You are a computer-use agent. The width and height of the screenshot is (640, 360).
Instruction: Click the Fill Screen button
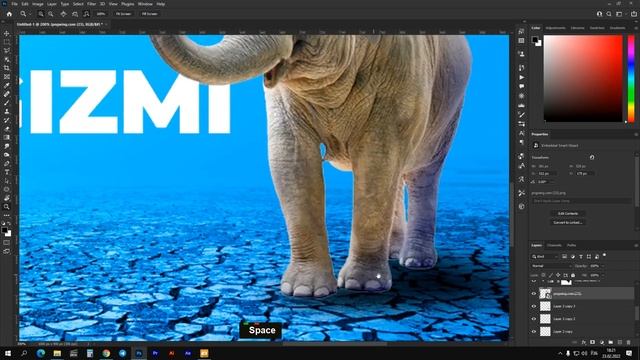149,14
